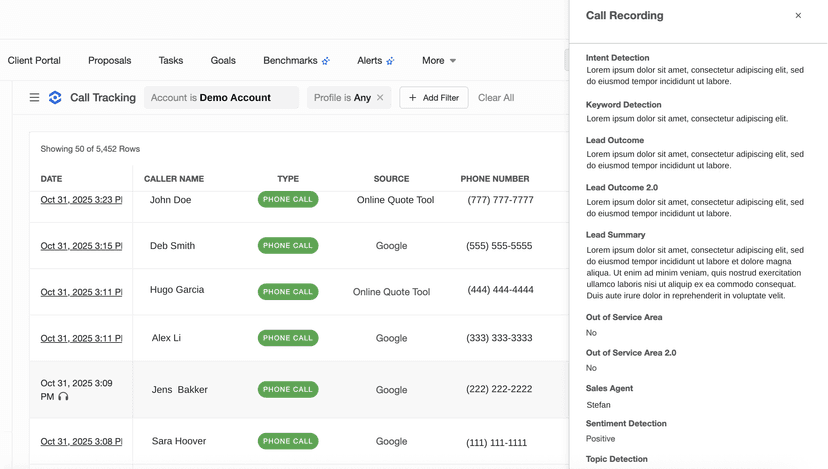Sort by the CALLER NAME column header

pos(174,179)
